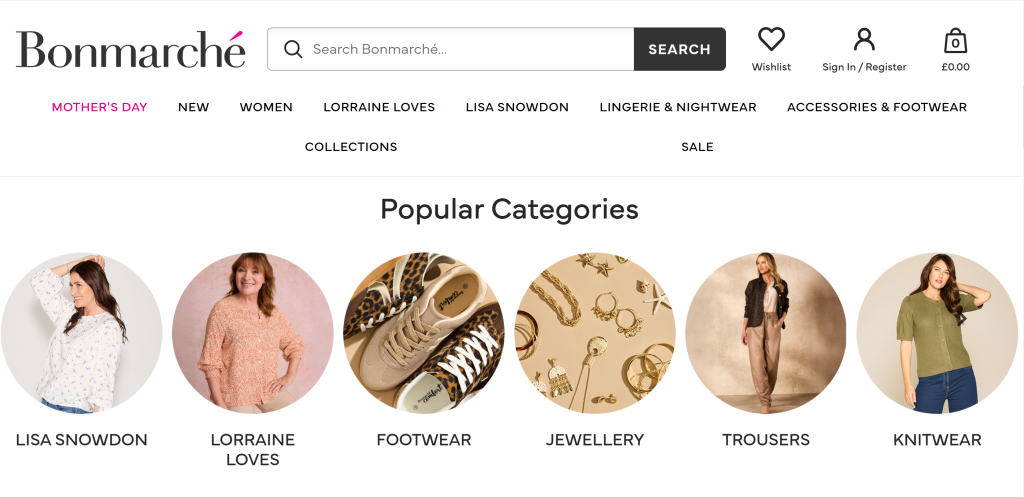Open the Footwear trainers category image

point(424,333)
